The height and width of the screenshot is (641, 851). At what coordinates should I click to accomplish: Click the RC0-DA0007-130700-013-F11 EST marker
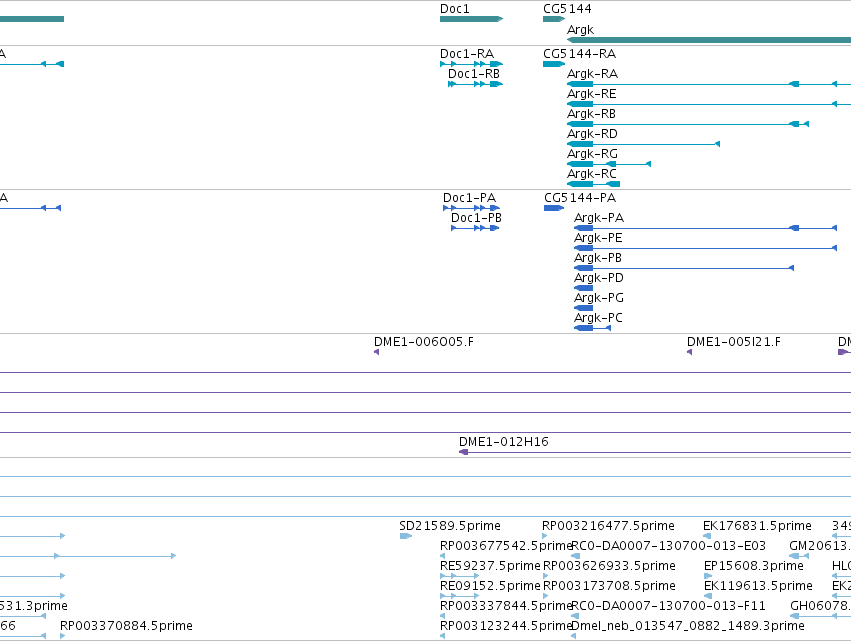tap(574, 616)
